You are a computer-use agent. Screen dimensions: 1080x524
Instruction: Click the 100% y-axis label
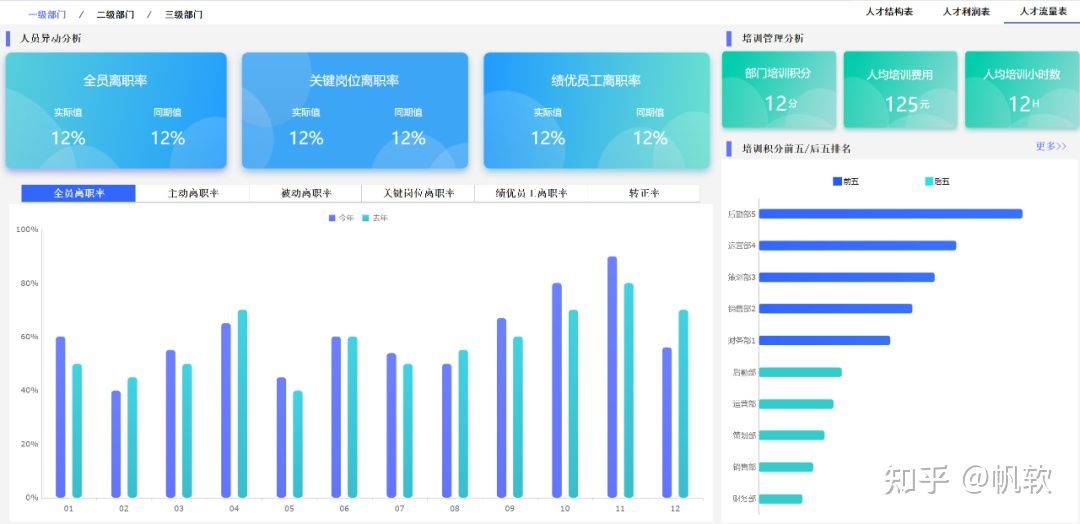click(x=27, y=229)
